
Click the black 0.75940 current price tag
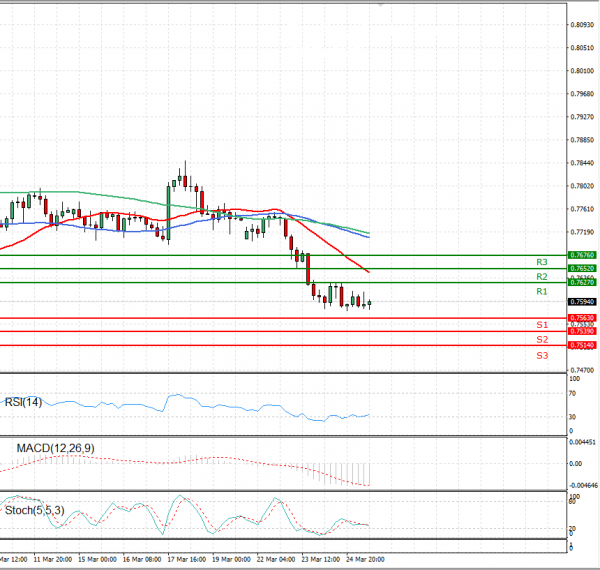pyautogui.click(x=582, y=302)
